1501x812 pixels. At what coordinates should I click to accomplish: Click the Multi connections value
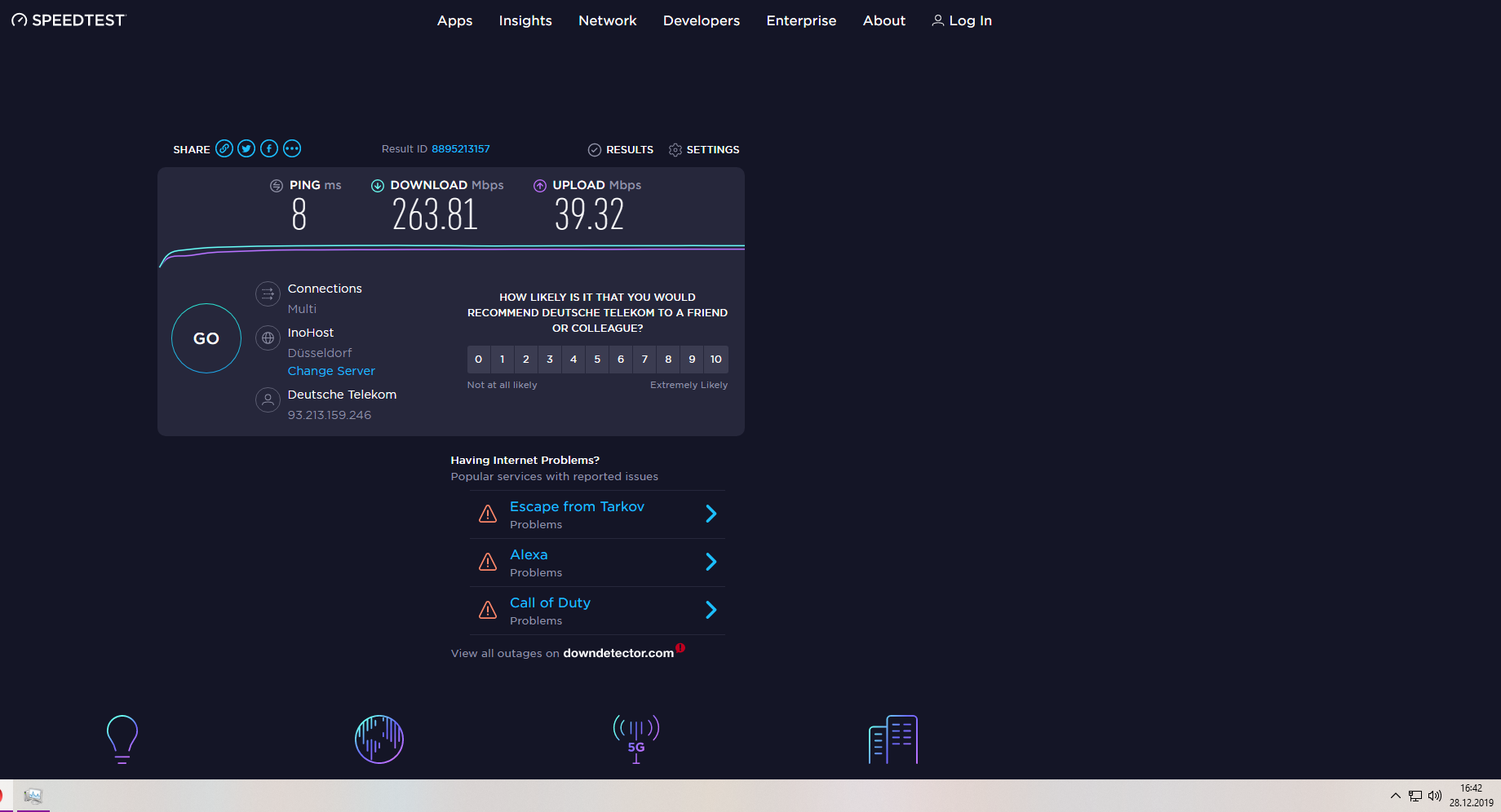tap(302, 309)
